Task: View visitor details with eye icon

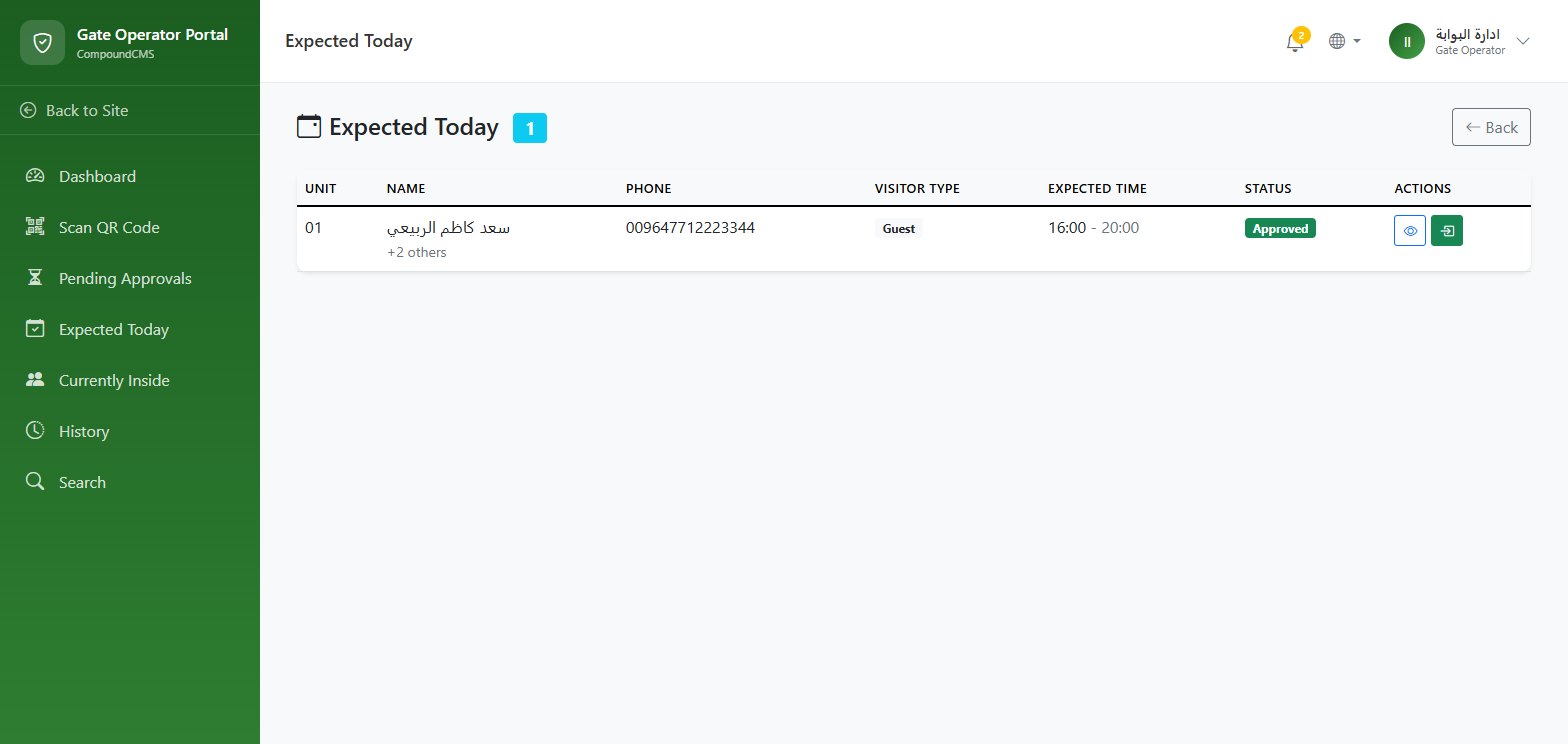Action: [1410, 230]
